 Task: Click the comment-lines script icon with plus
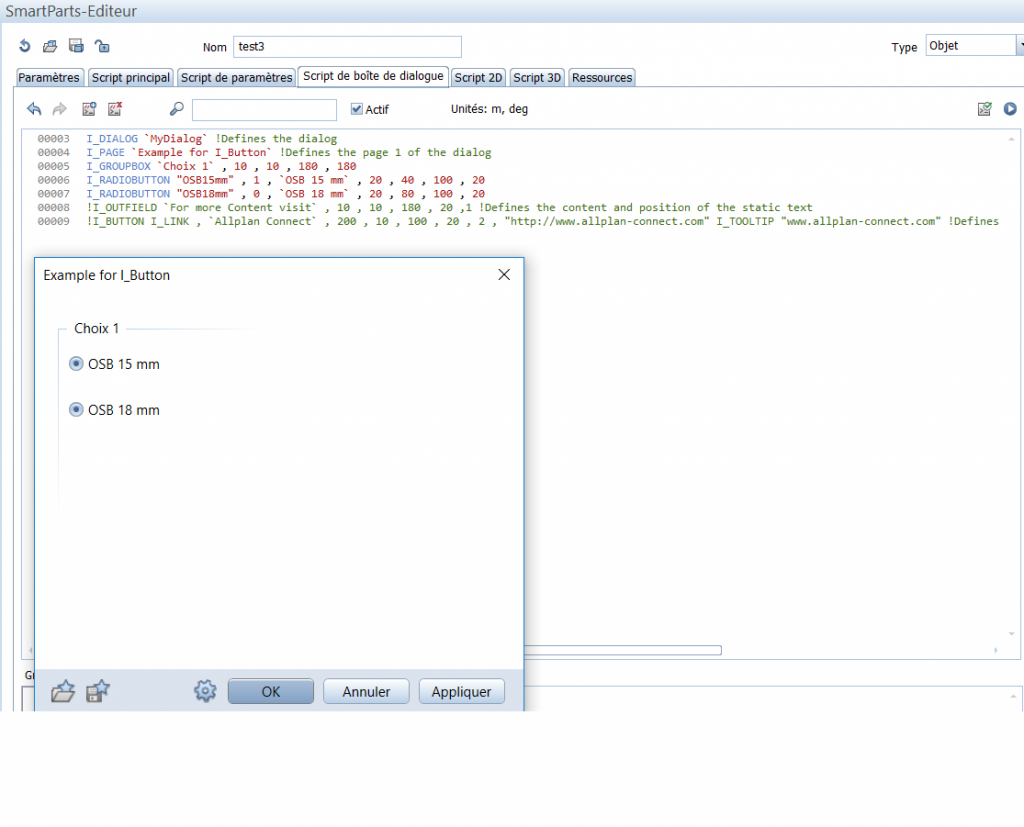click(x=89, y=108)
